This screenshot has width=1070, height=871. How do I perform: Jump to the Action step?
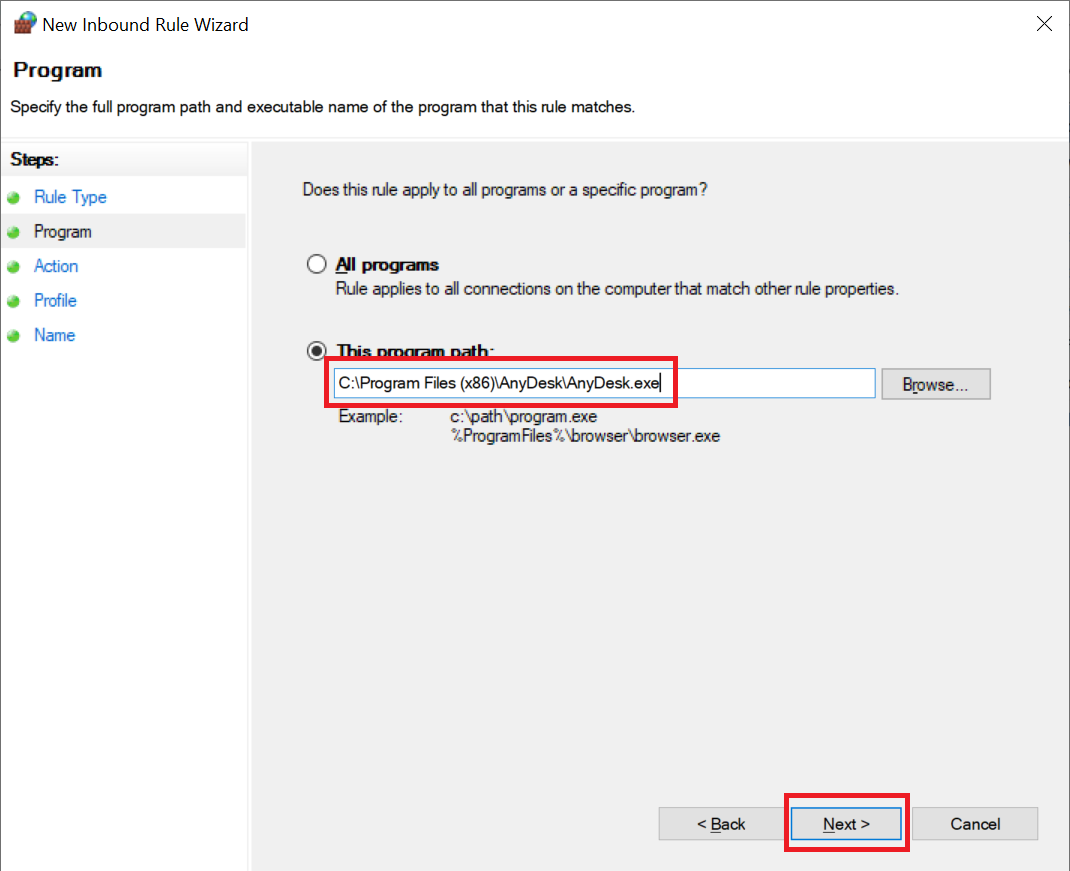(x=56, y=266)
